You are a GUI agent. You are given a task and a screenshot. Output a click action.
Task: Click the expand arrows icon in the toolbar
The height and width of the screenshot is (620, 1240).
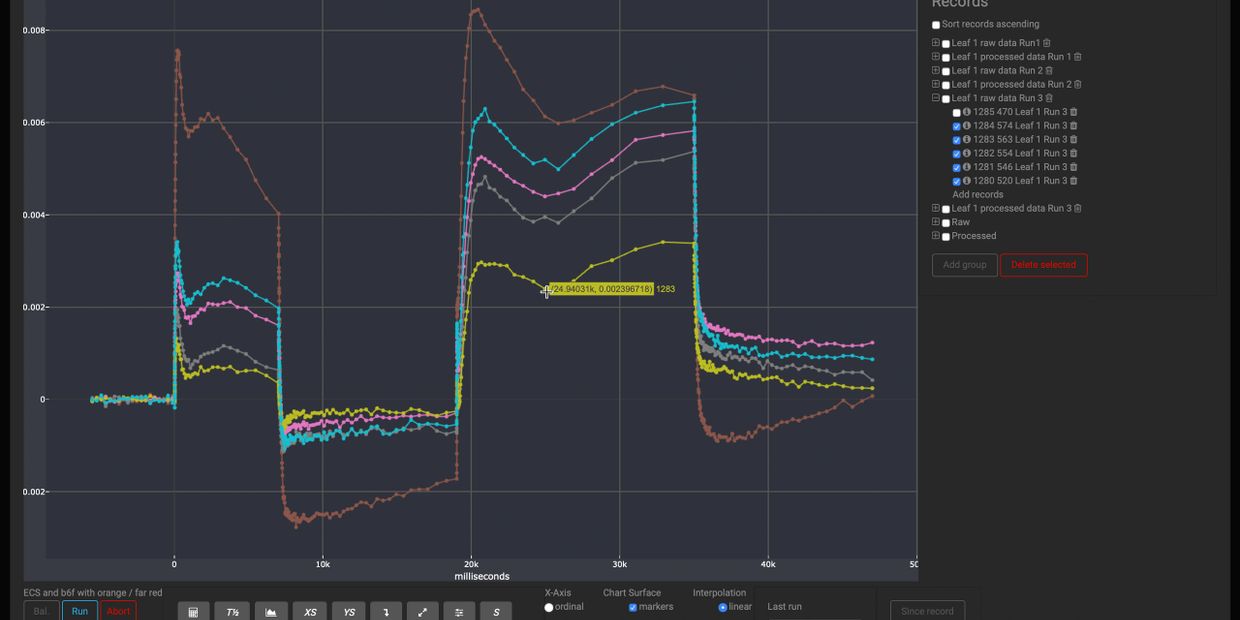click(x=422, y=612)
